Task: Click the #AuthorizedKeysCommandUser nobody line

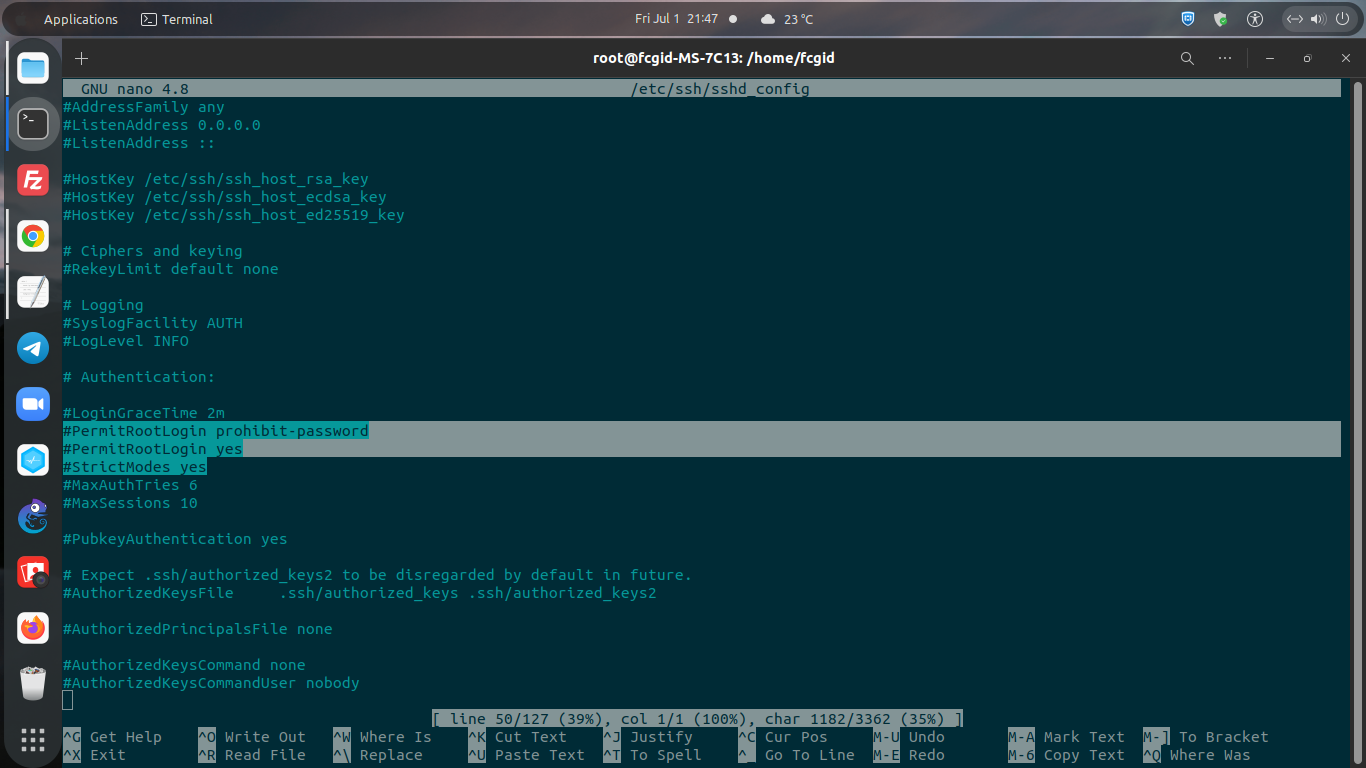Action: (211, 683)
